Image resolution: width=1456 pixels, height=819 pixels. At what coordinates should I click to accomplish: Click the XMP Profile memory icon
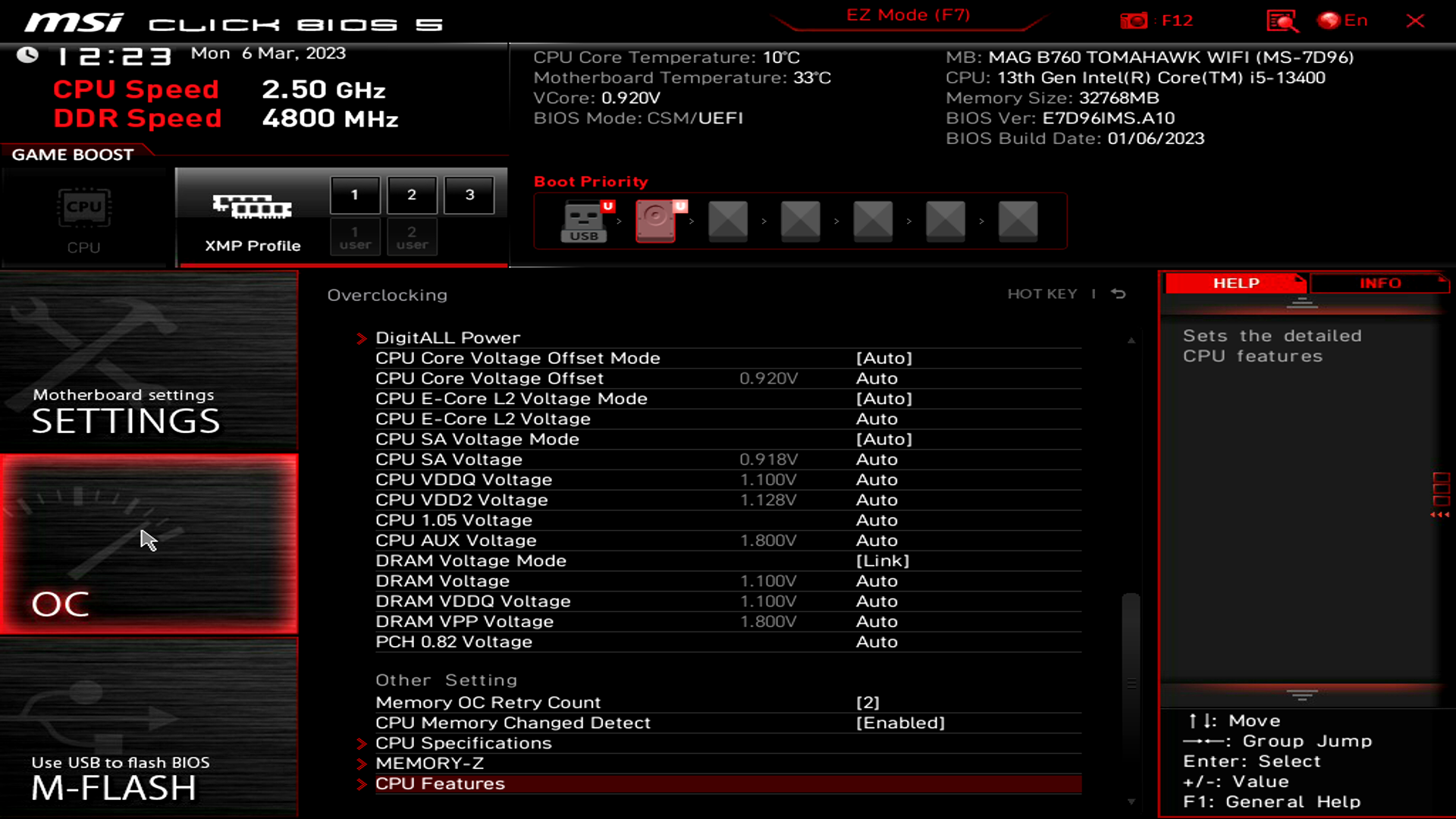[252, 206]
